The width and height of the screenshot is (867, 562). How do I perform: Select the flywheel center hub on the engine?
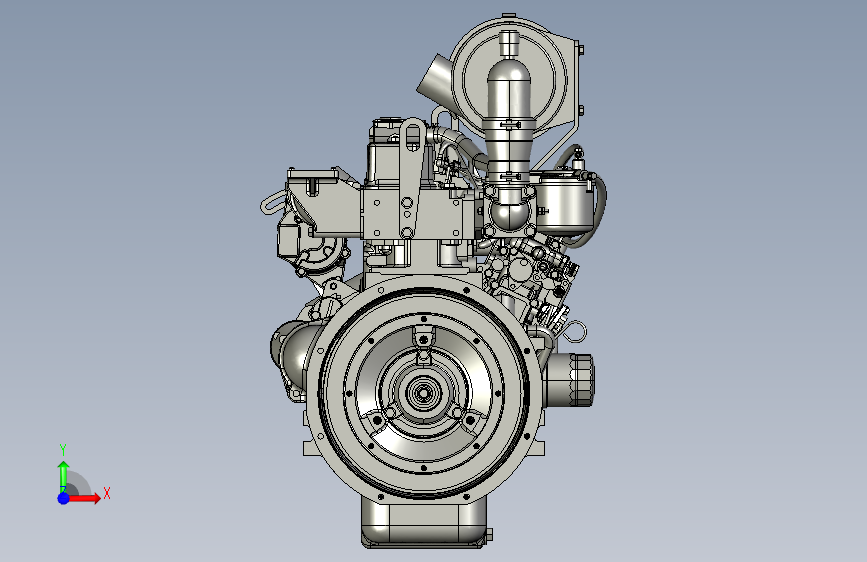[x=424, y=393]
